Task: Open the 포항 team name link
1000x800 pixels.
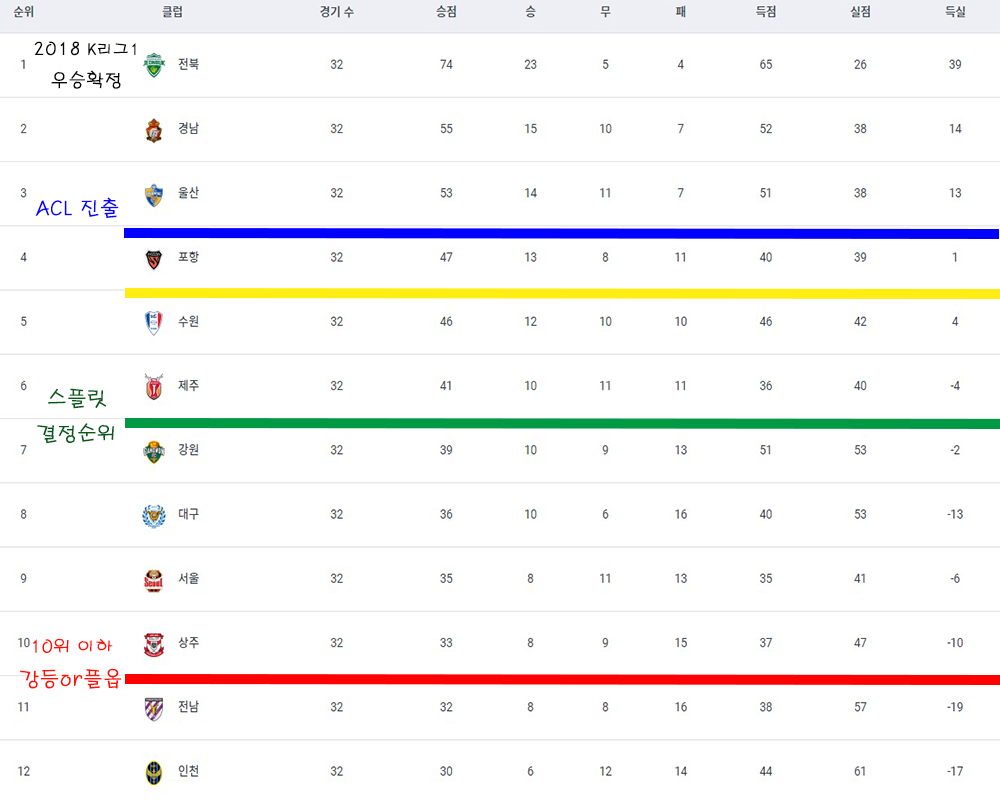Action: tap(188, 257)
